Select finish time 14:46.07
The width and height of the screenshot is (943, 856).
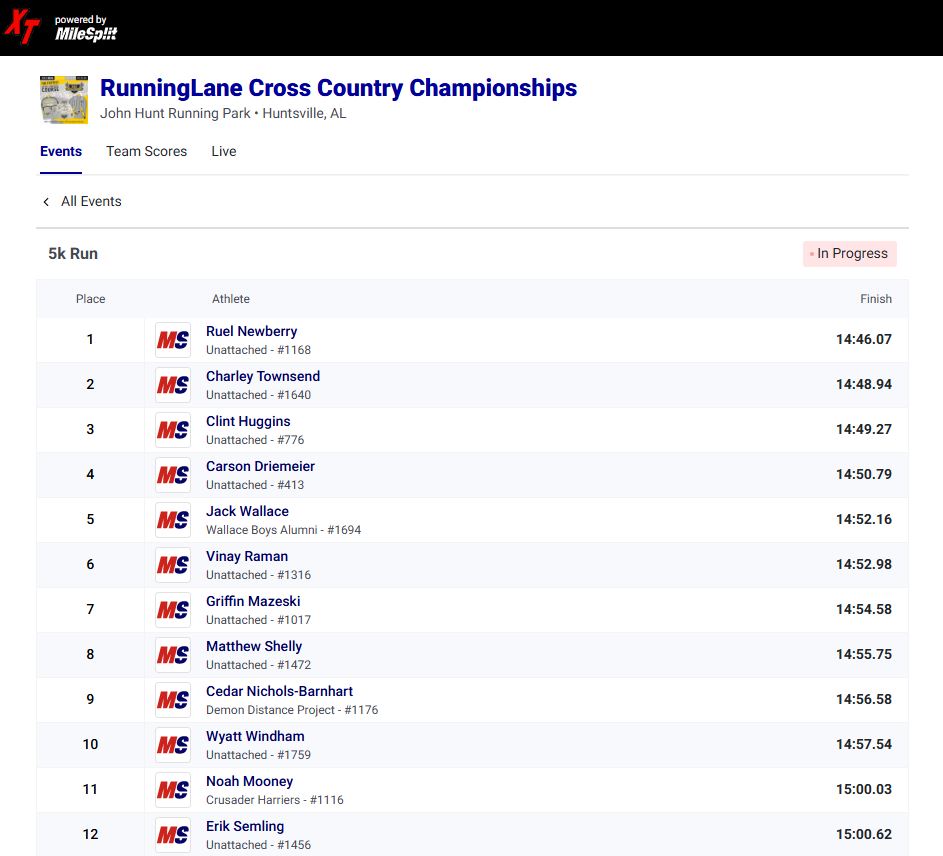coord(864,339)
